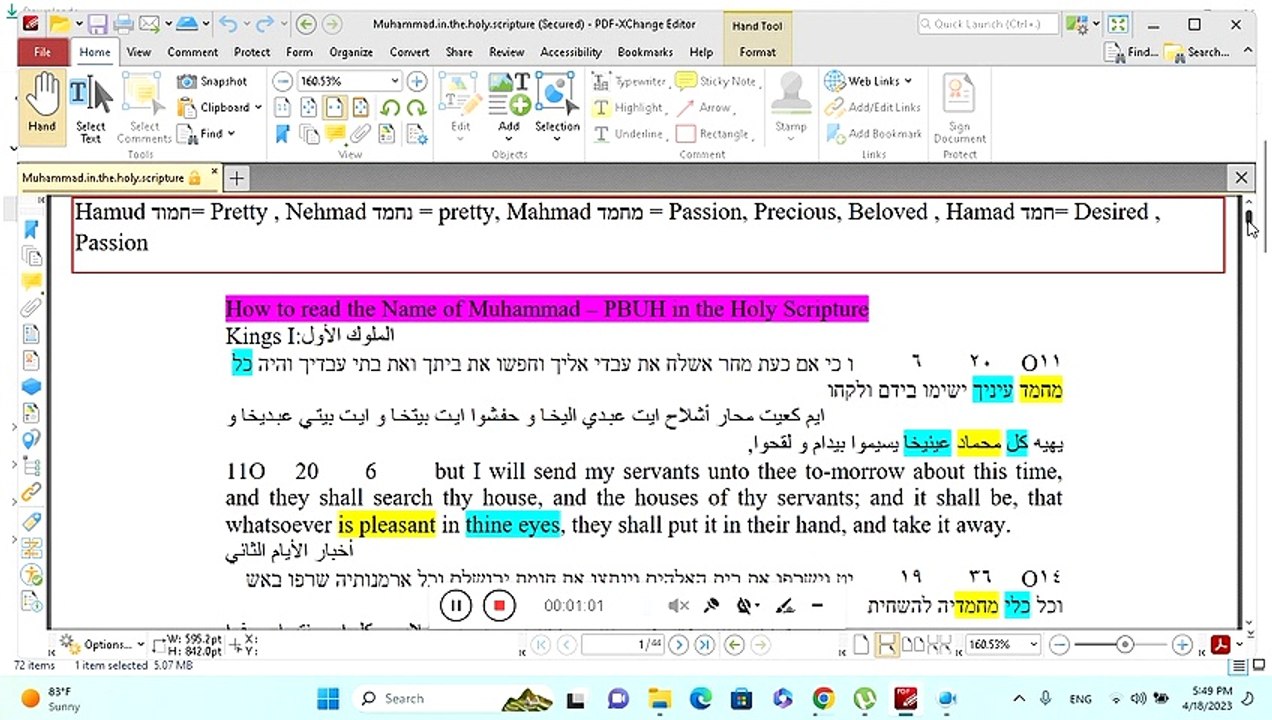Enable Fit Width page view
Viewport: 1272px width, 720px height.
(x=335, y=108)
